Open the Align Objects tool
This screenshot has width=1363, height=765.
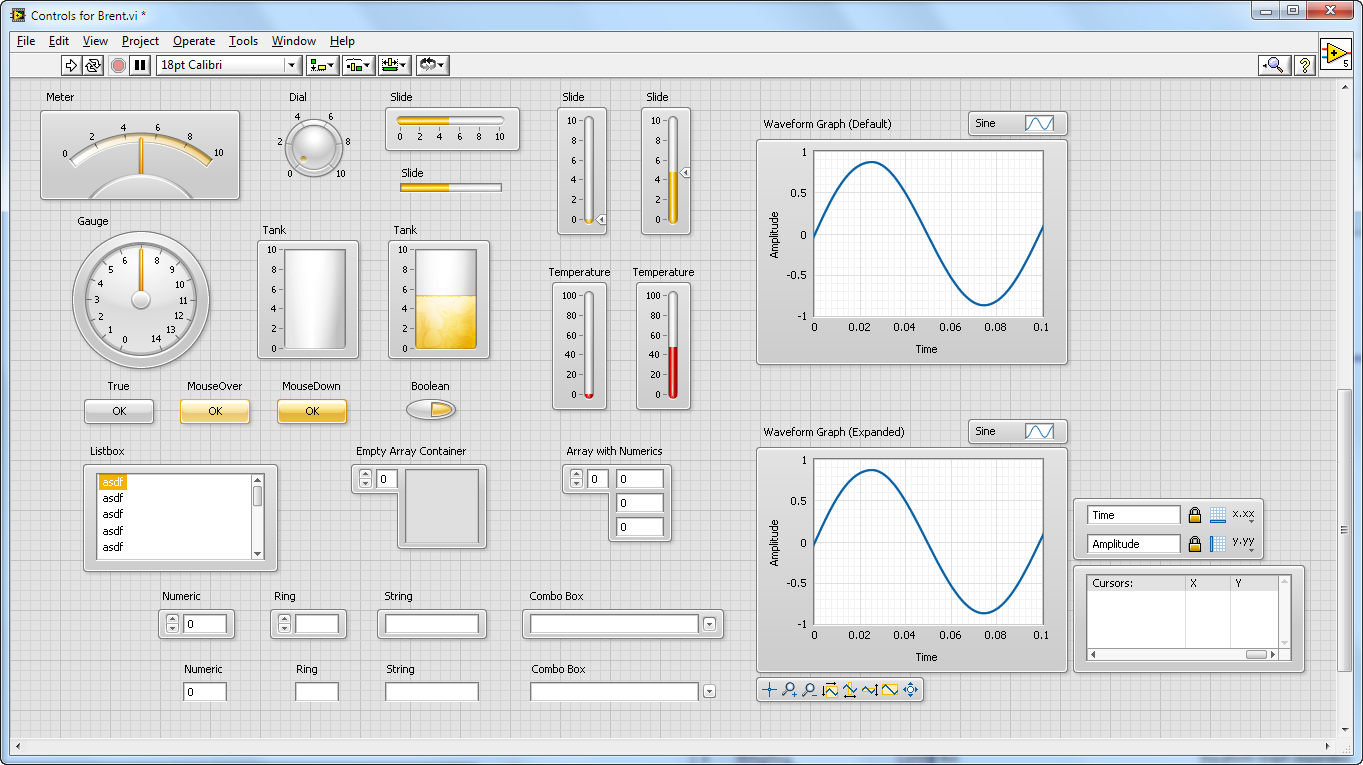(322, 65)
